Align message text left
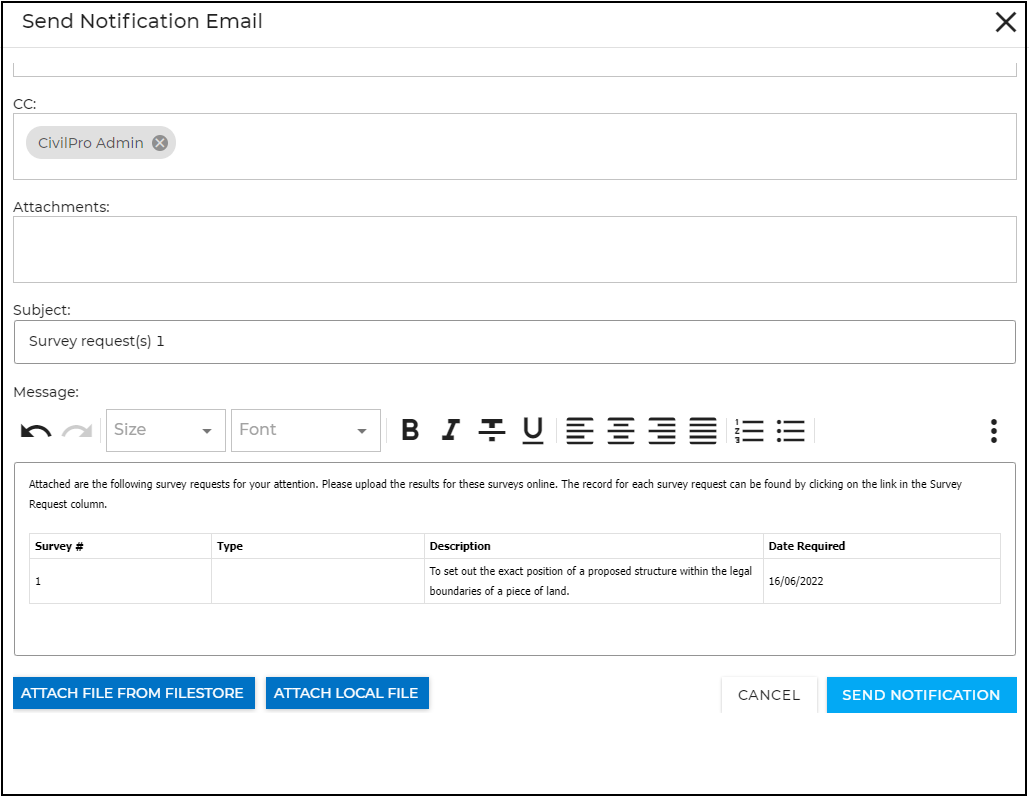Viewport: 1029px width, 796px height. pyautogui.click(x=580, y=430)
